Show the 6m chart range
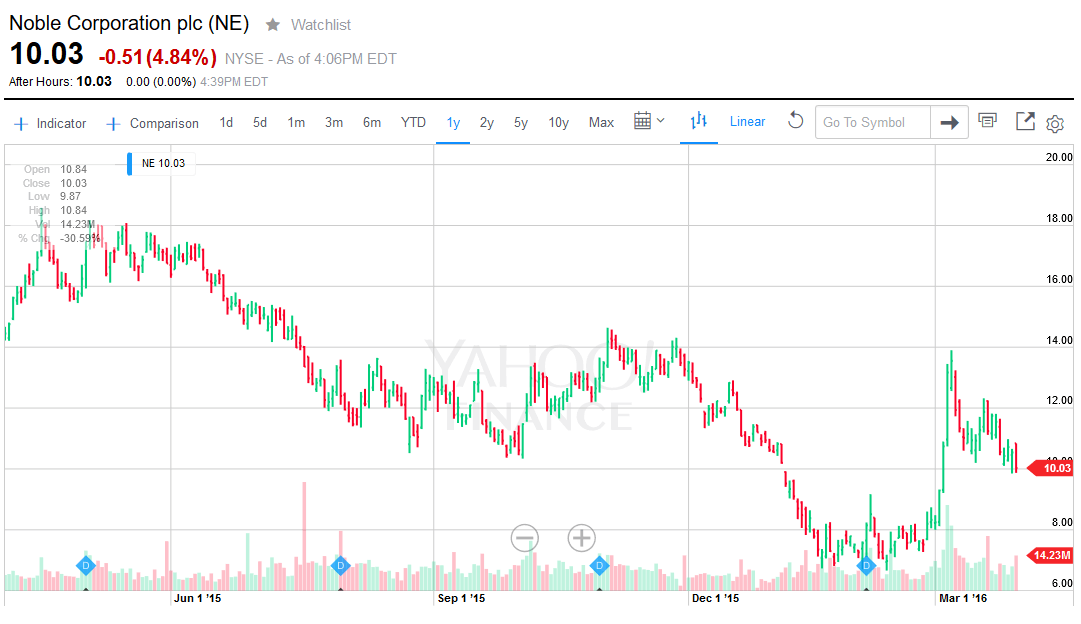This screenshot has width=1081, height=624. 372,123
